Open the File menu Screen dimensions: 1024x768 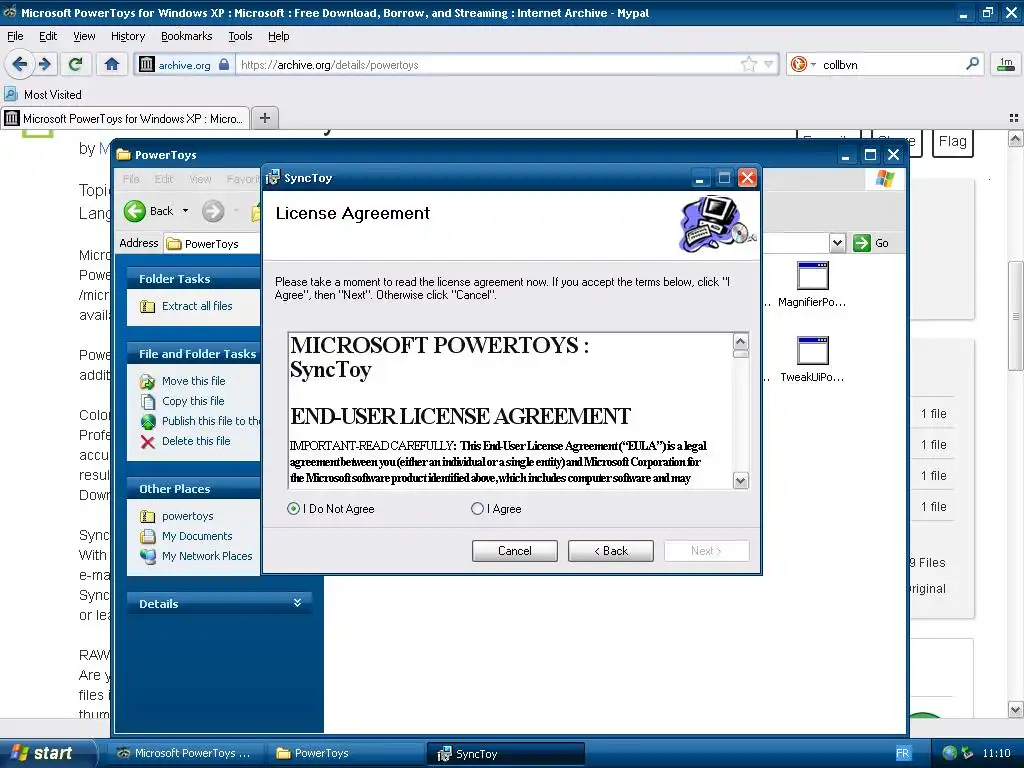15,36
